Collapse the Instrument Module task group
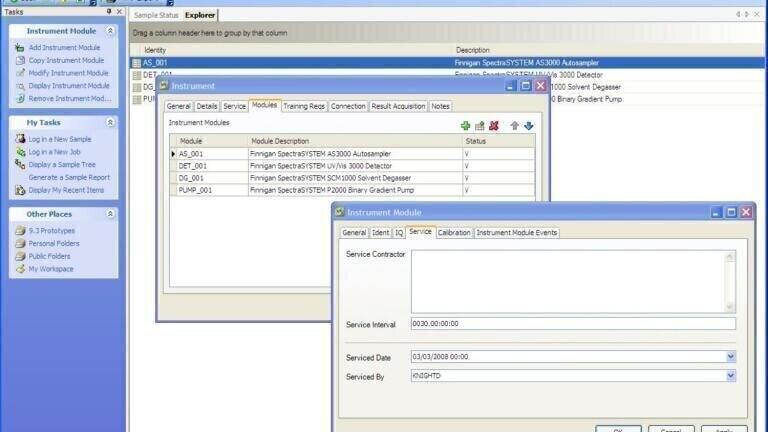This screenshot has width=768, height=432. [x=110, y=31]
